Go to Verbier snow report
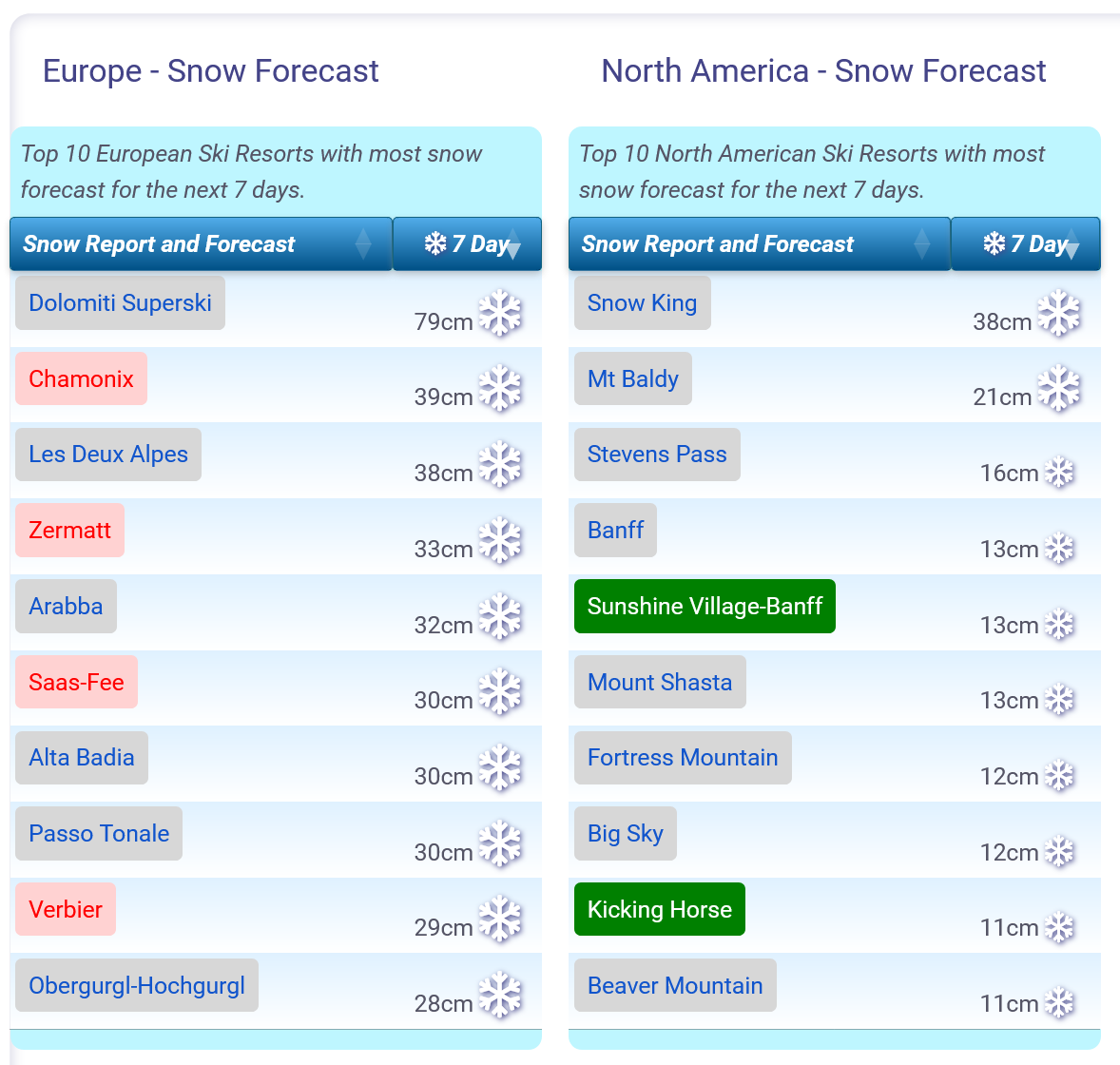Image resolution: width=1120 pixels, height=1065 pixels. tap(66, 909)
